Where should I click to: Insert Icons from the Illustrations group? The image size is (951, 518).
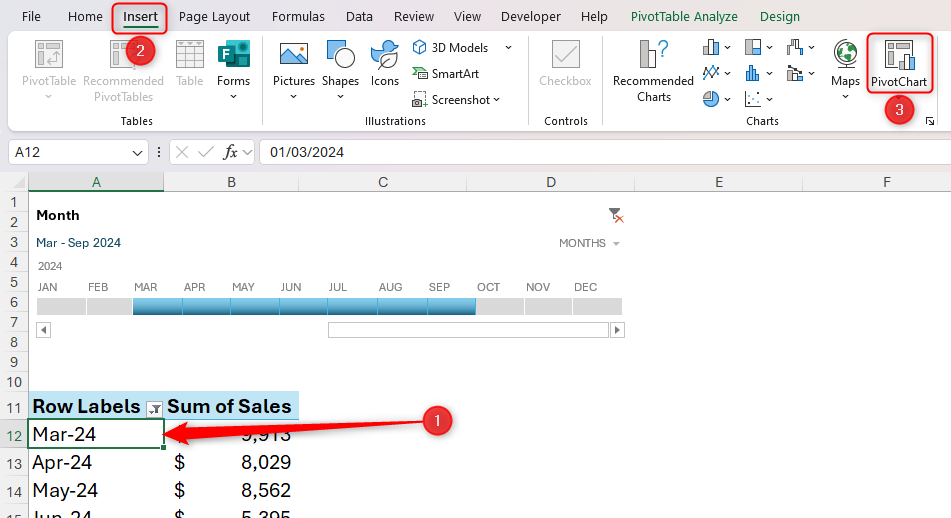tap(385, 66)
